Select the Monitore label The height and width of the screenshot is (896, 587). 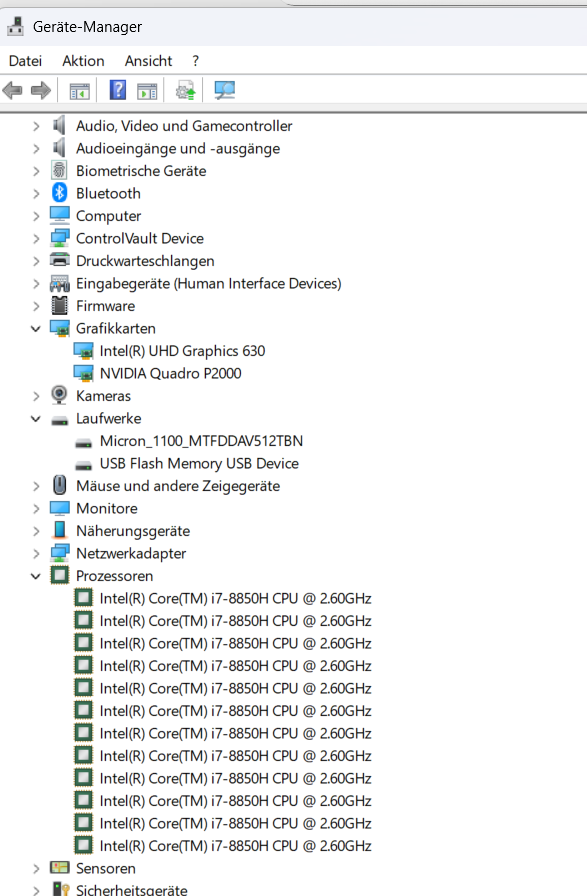click(107, 509)
